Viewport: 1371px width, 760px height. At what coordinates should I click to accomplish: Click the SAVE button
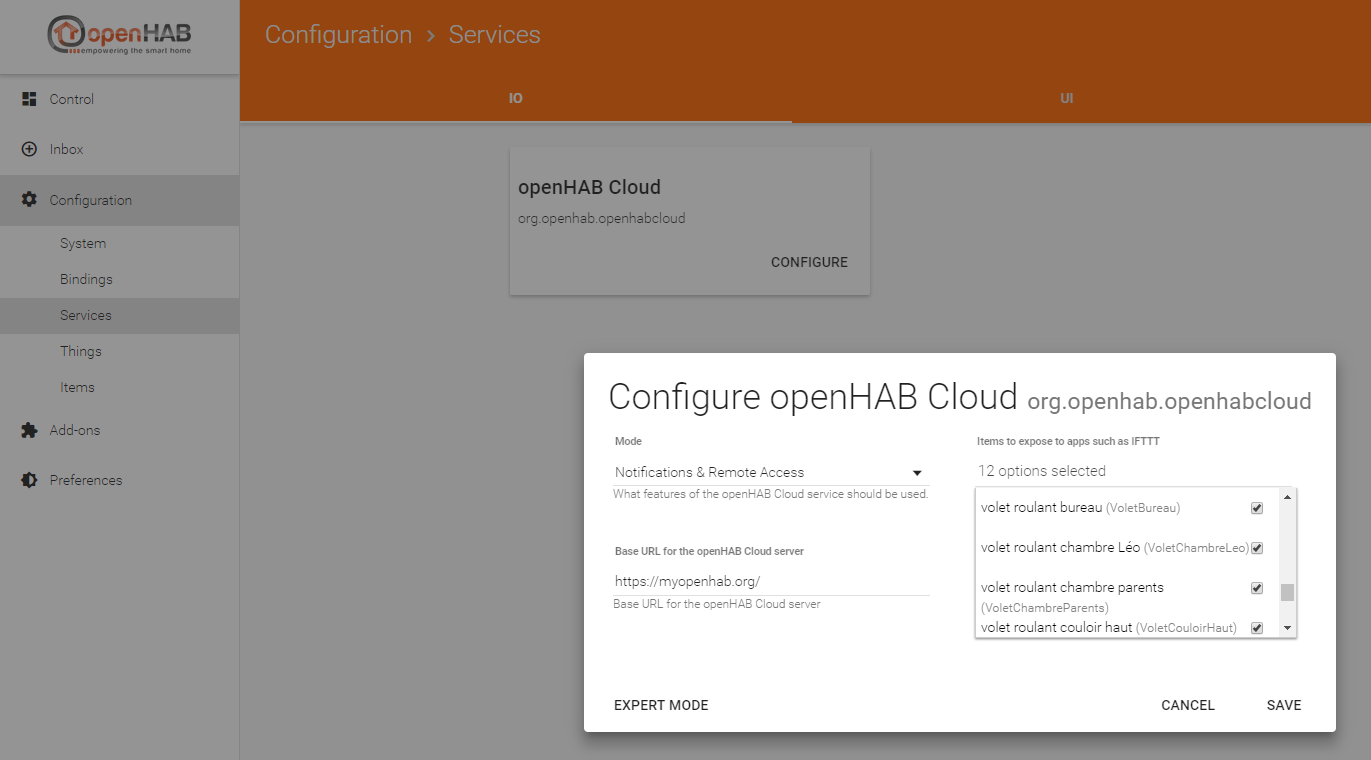tap(1284, 705)
